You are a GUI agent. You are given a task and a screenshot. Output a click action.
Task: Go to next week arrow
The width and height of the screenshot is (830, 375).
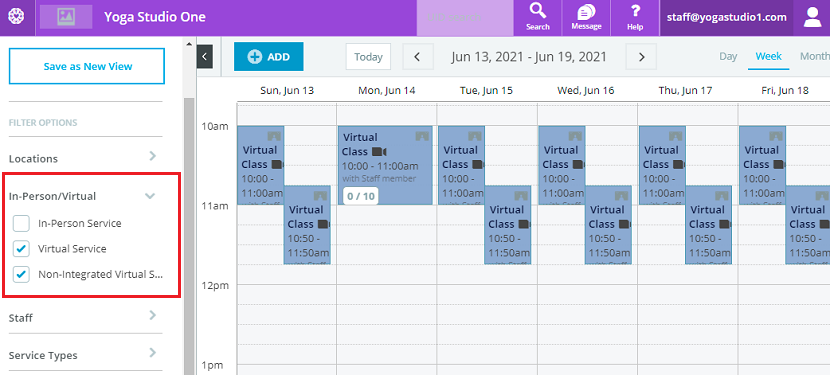coord(641,57)
